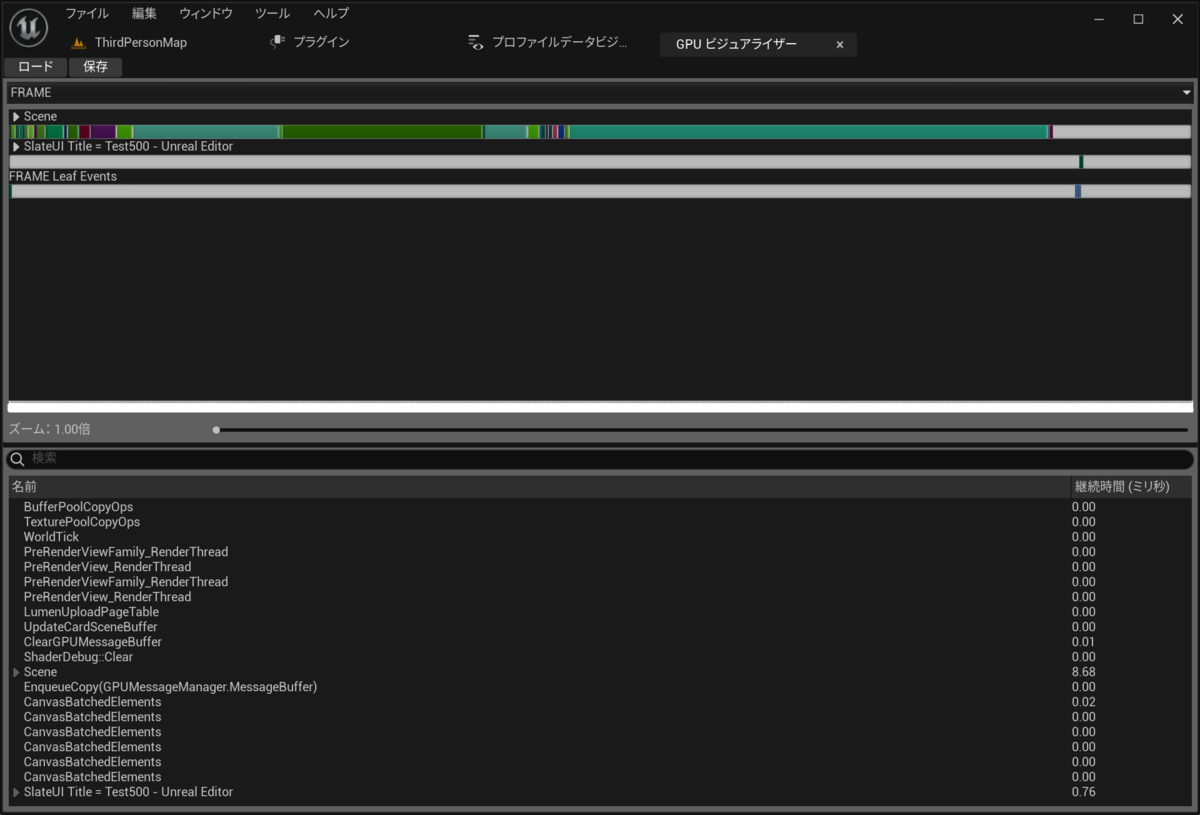This screenshot has height=815, width=1200.
Task: Click the large teal segment in Scene bar
Action: (x=808, y=132)
